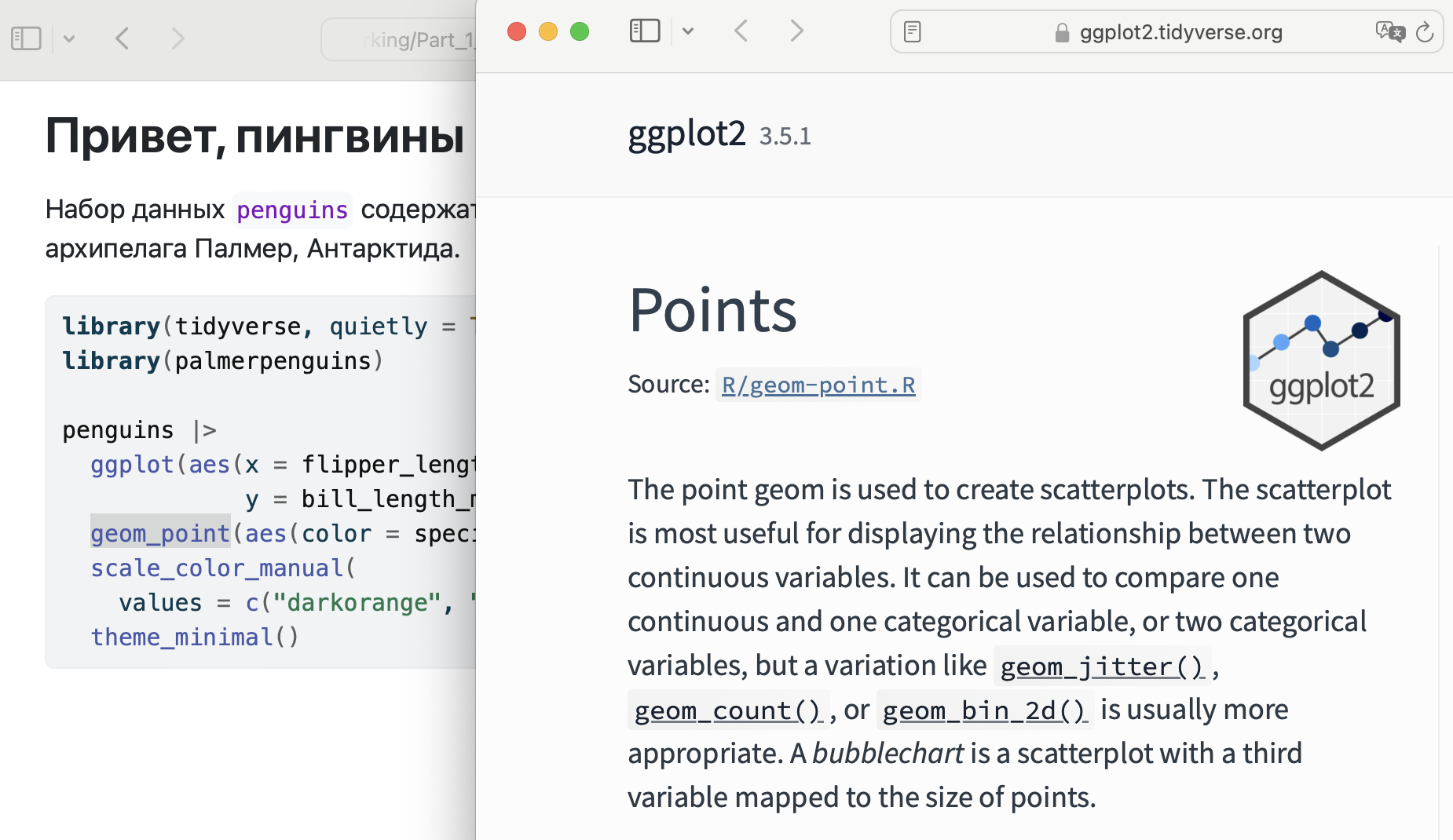The width and height of the screenshot is (1453, 840).
Task: Click the ggplot2.tidyverse.org address field
Action: point(1166,32)
